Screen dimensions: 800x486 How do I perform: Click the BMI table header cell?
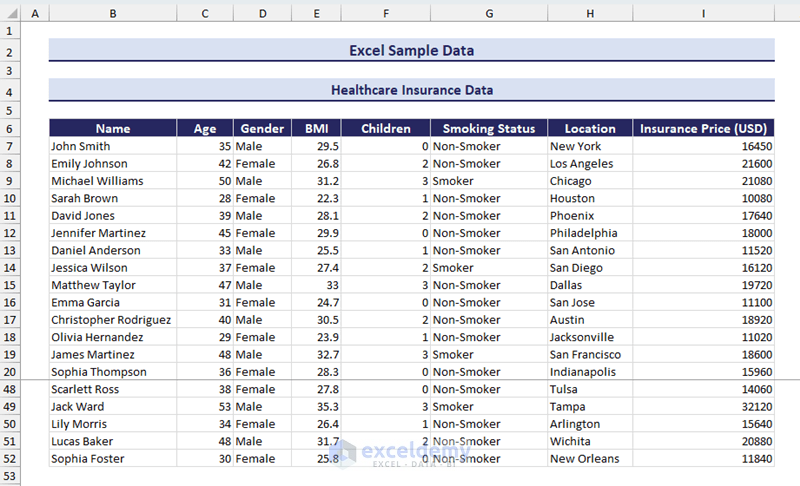click(x=316, y=128)
